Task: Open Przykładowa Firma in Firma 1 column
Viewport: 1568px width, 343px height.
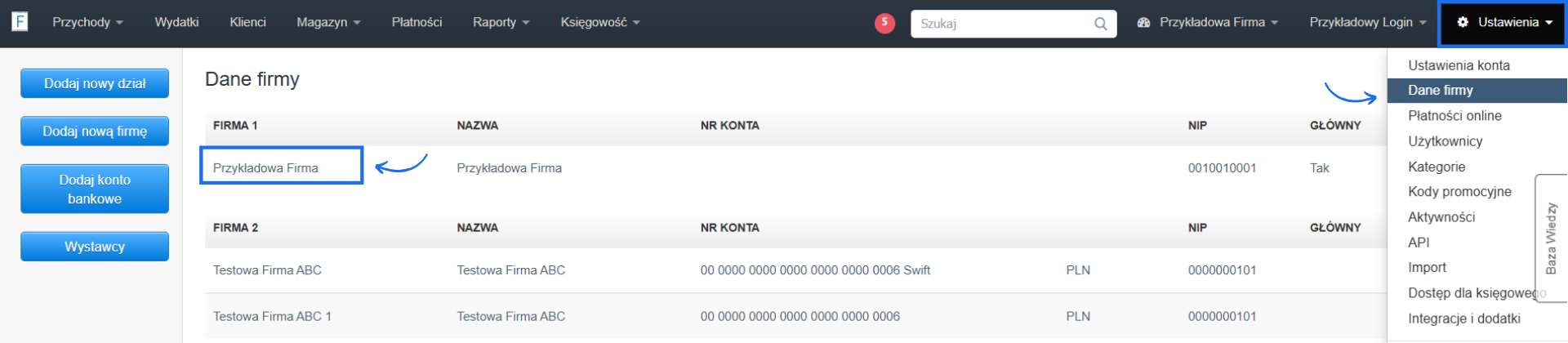Action: click(x=265, y=168)
